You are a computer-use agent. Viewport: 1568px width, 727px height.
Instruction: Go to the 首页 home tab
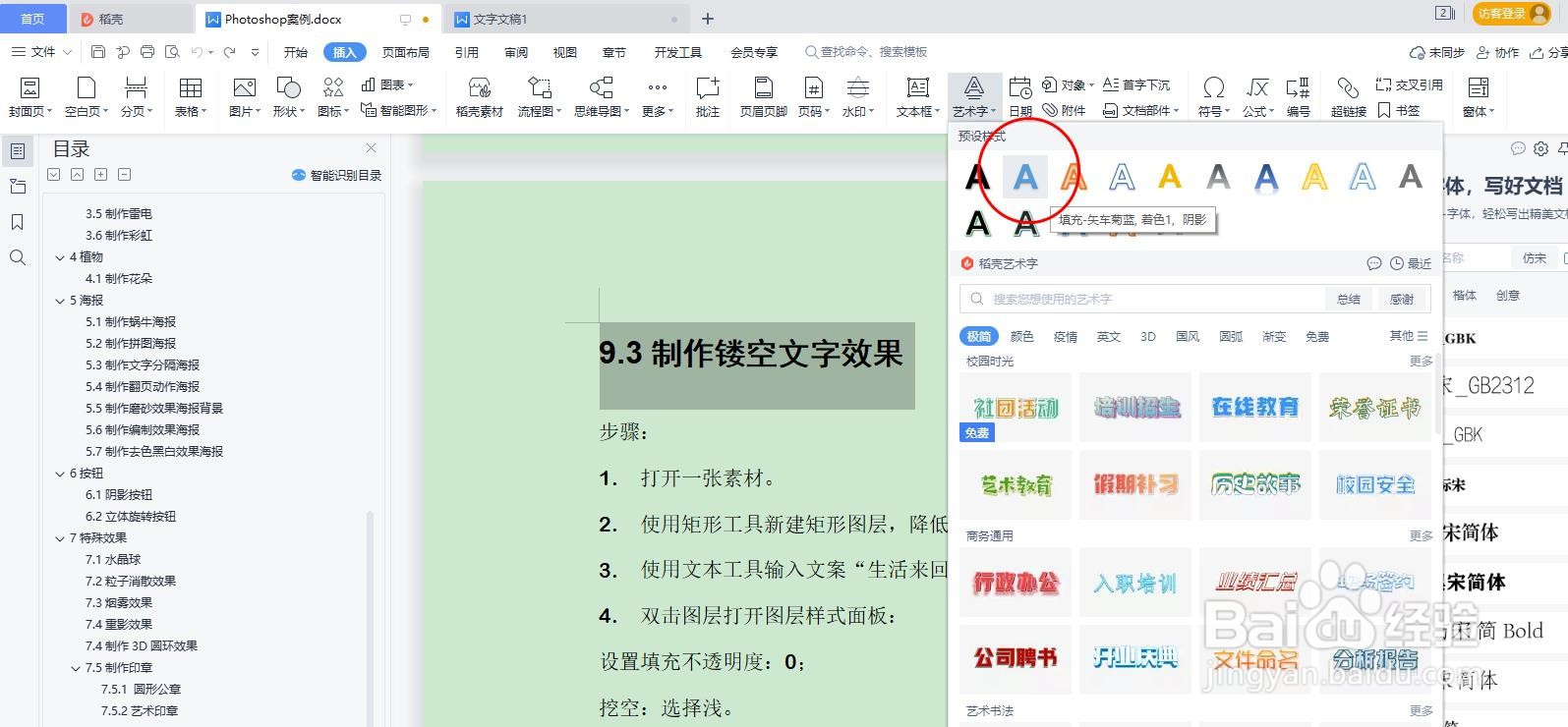pyautogui.click(x=33, y=19)
